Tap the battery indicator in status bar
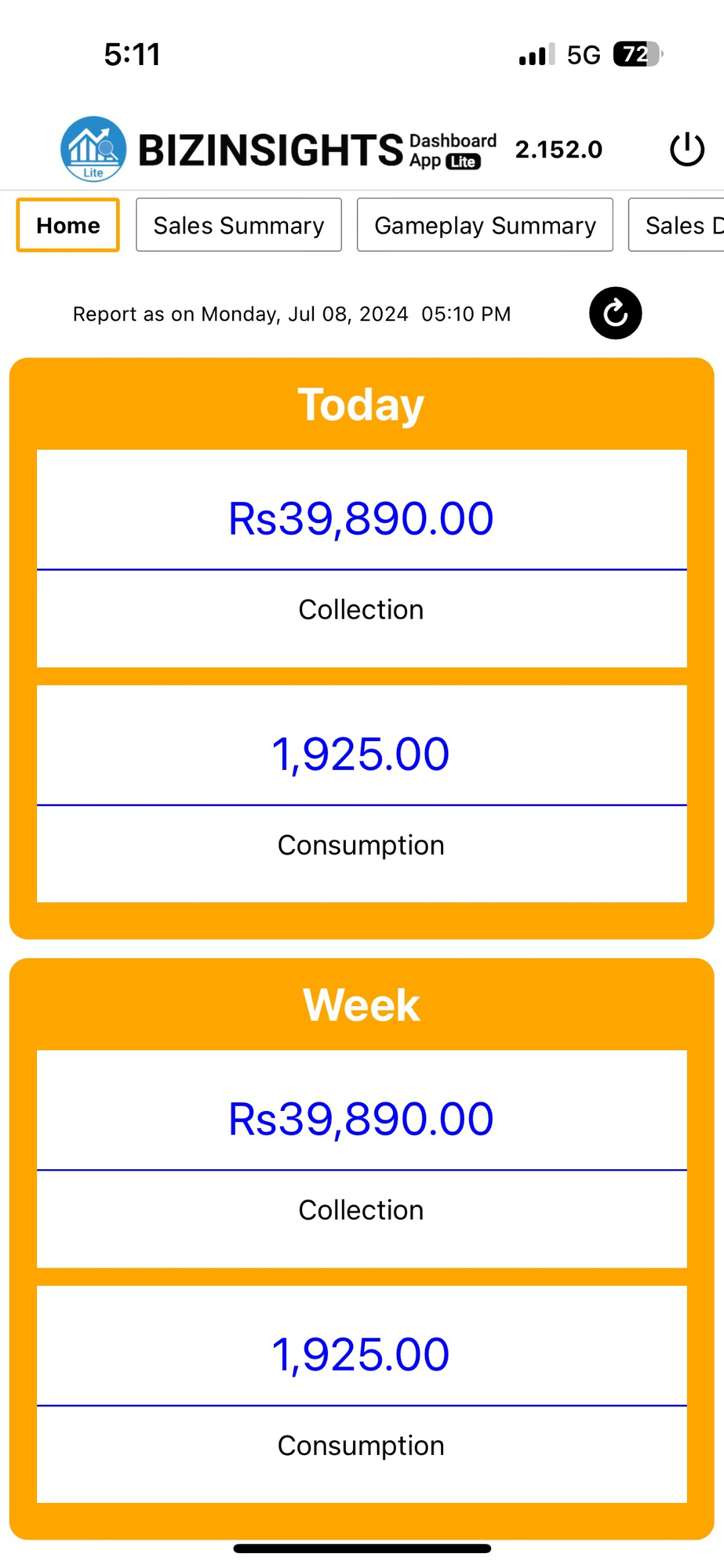This screenshot has width=724, height=1568. coord(639,54)
